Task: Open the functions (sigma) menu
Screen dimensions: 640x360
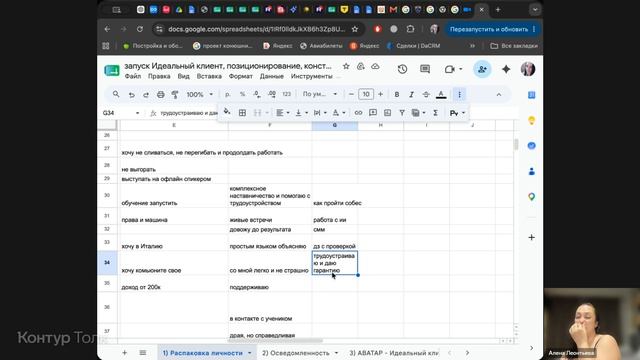Action: (435, 113)
